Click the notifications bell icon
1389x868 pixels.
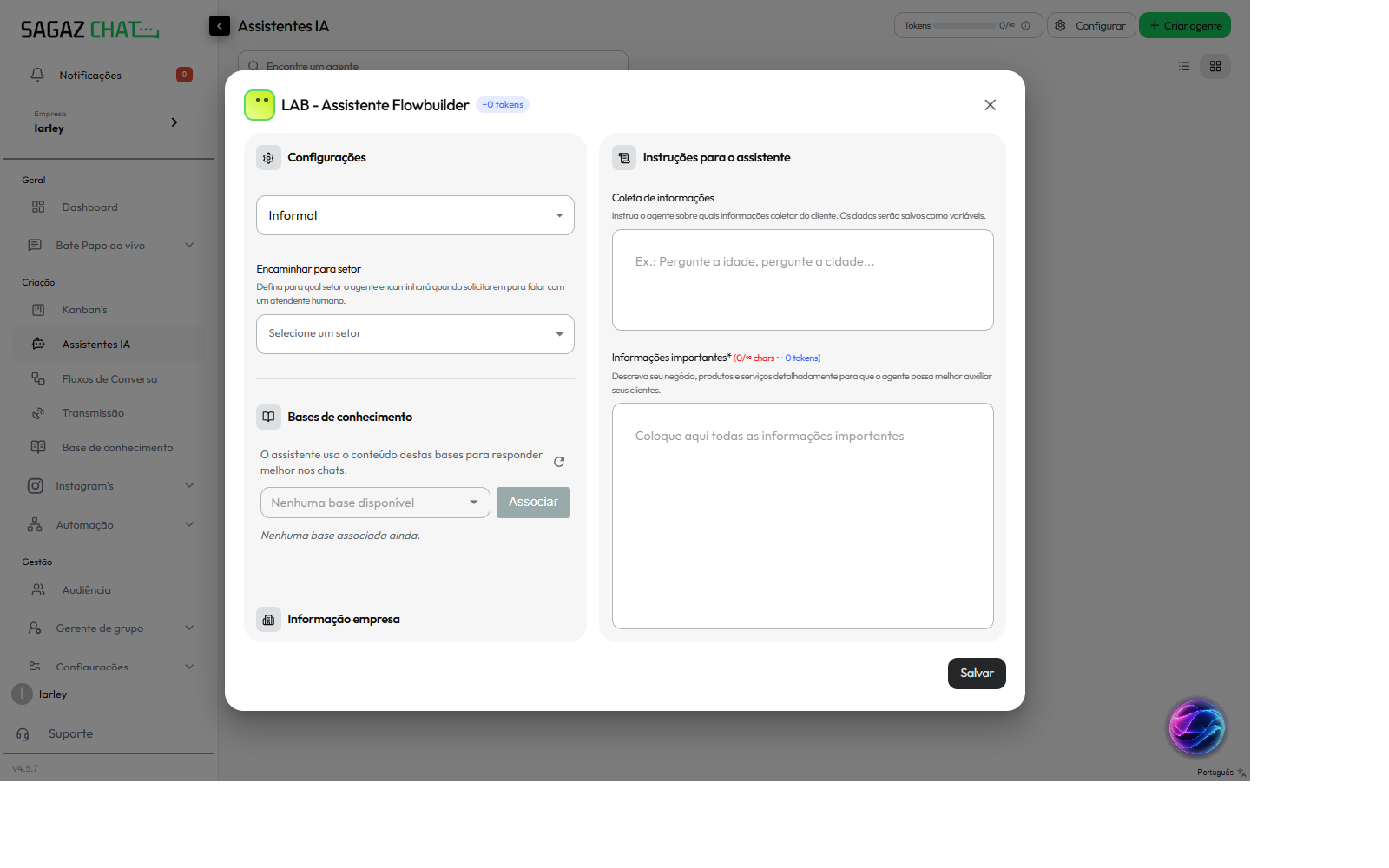37,75
